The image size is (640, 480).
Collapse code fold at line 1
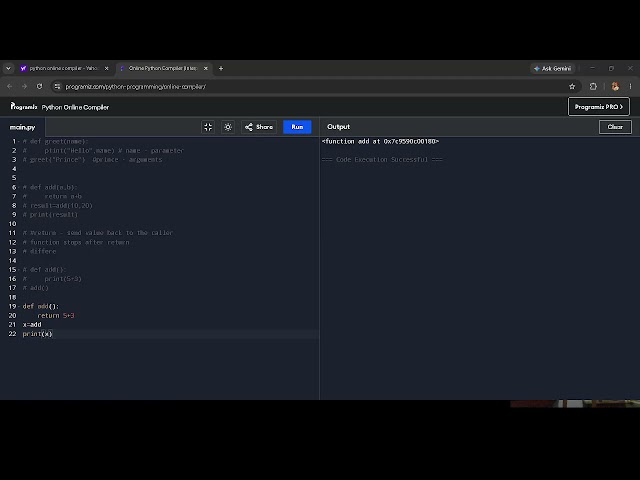[x=19, y=142]
